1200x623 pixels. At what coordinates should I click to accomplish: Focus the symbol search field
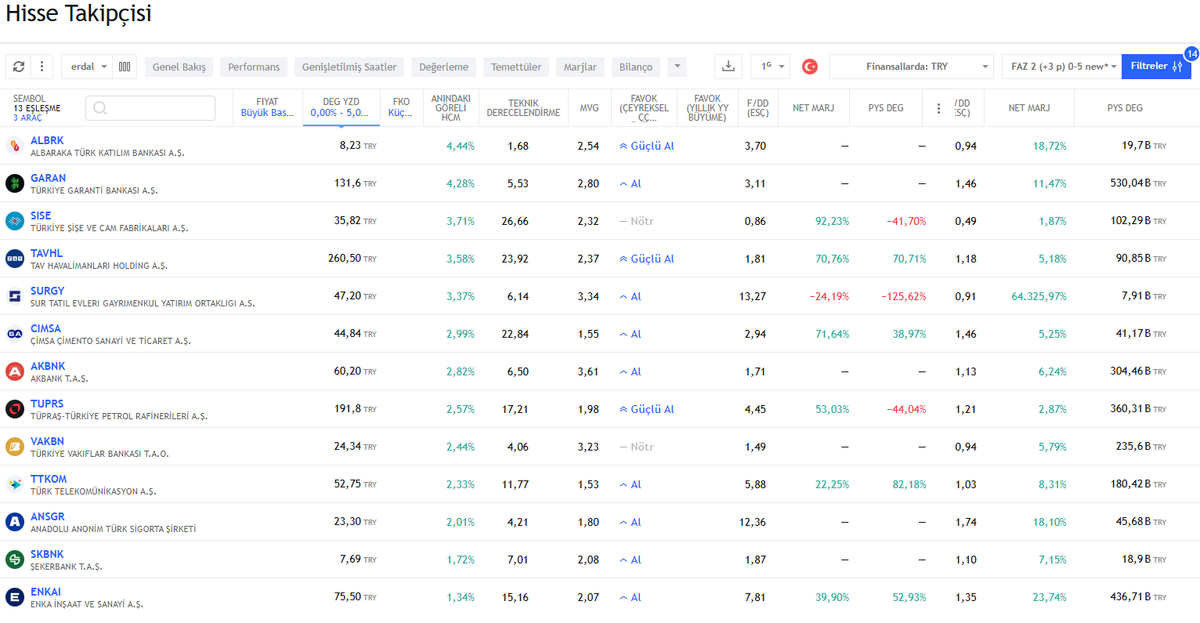[x=150, y=108]
